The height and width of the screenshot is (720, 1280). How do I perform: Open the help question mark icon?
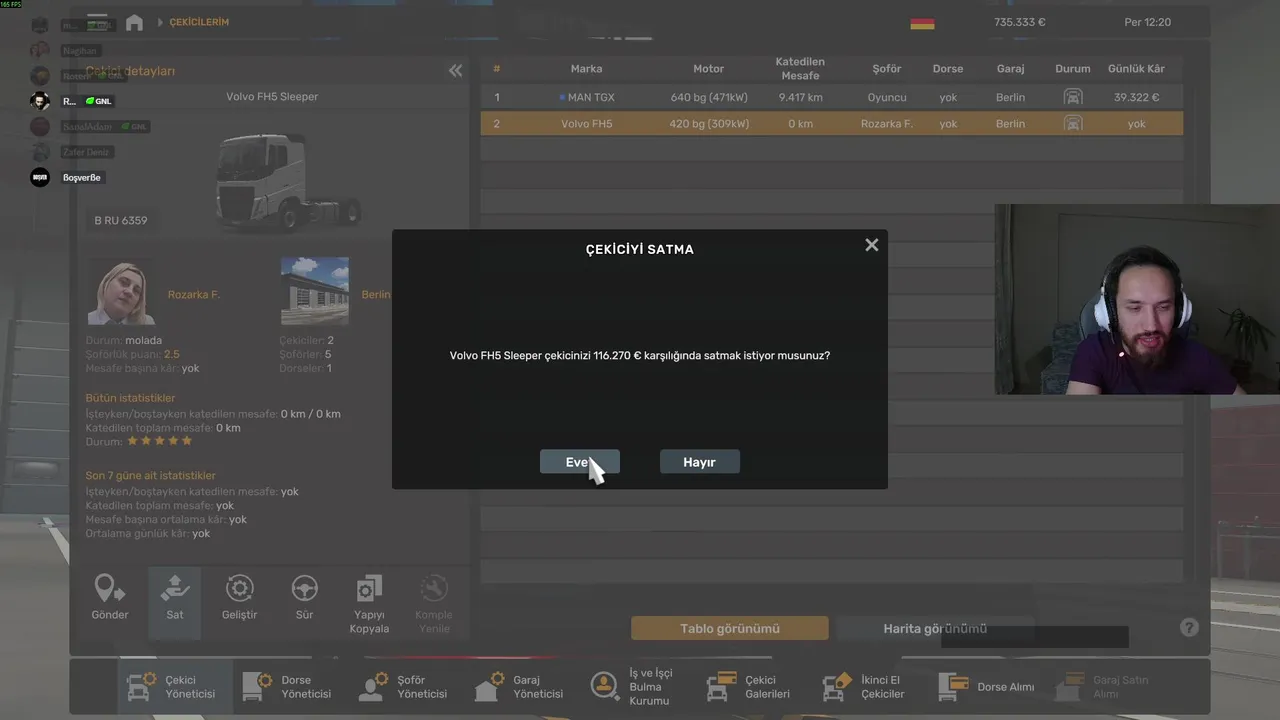coord(1189,628)
